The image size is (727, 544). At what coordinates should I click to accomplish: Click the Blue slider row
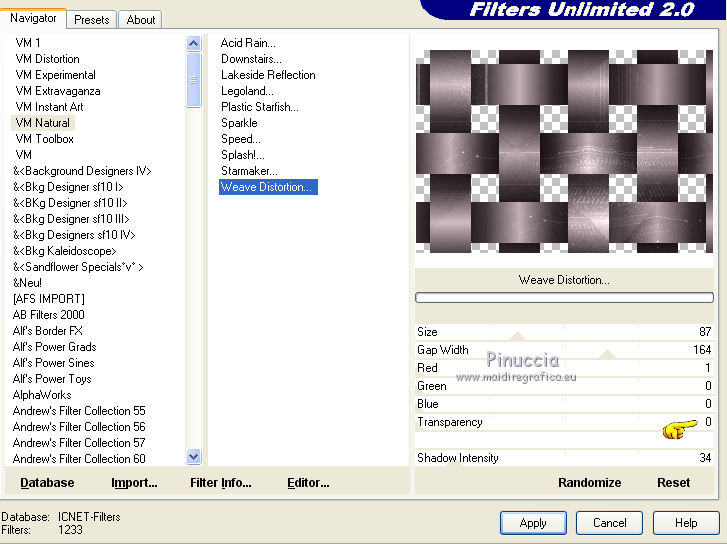point(564,404)
